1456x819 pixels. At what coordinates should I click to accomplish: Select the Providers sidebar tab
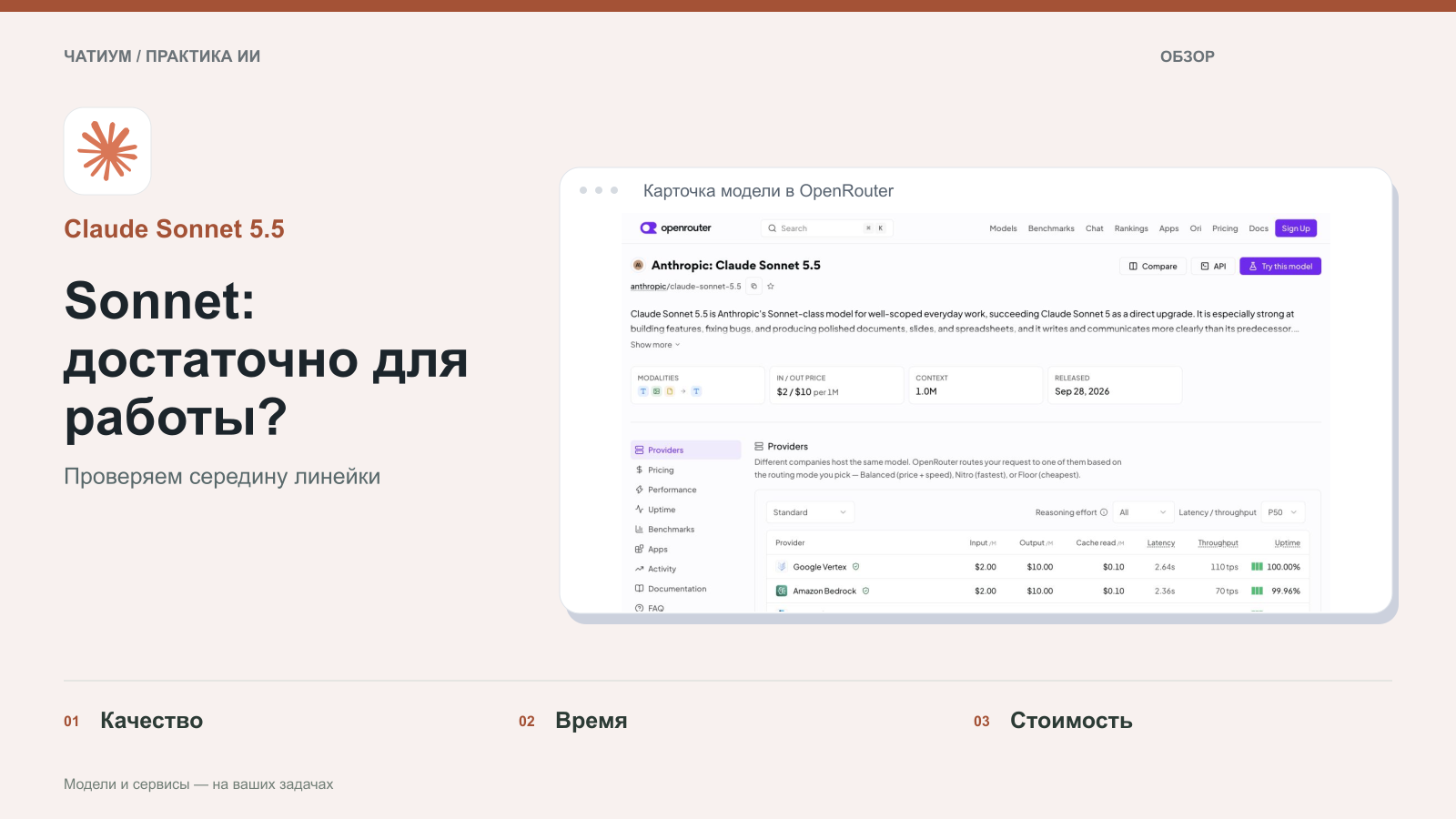[x=686, y=450]
